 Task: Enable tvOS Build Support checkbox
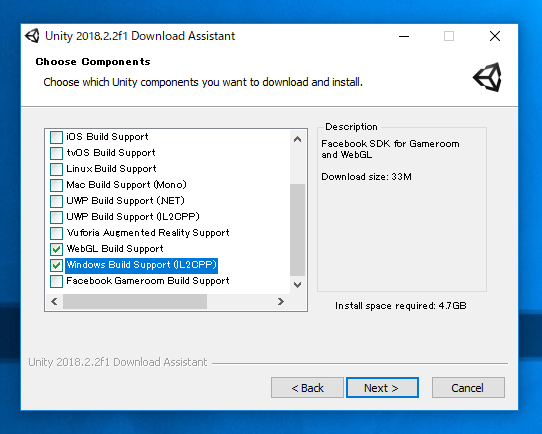point(56,153)
